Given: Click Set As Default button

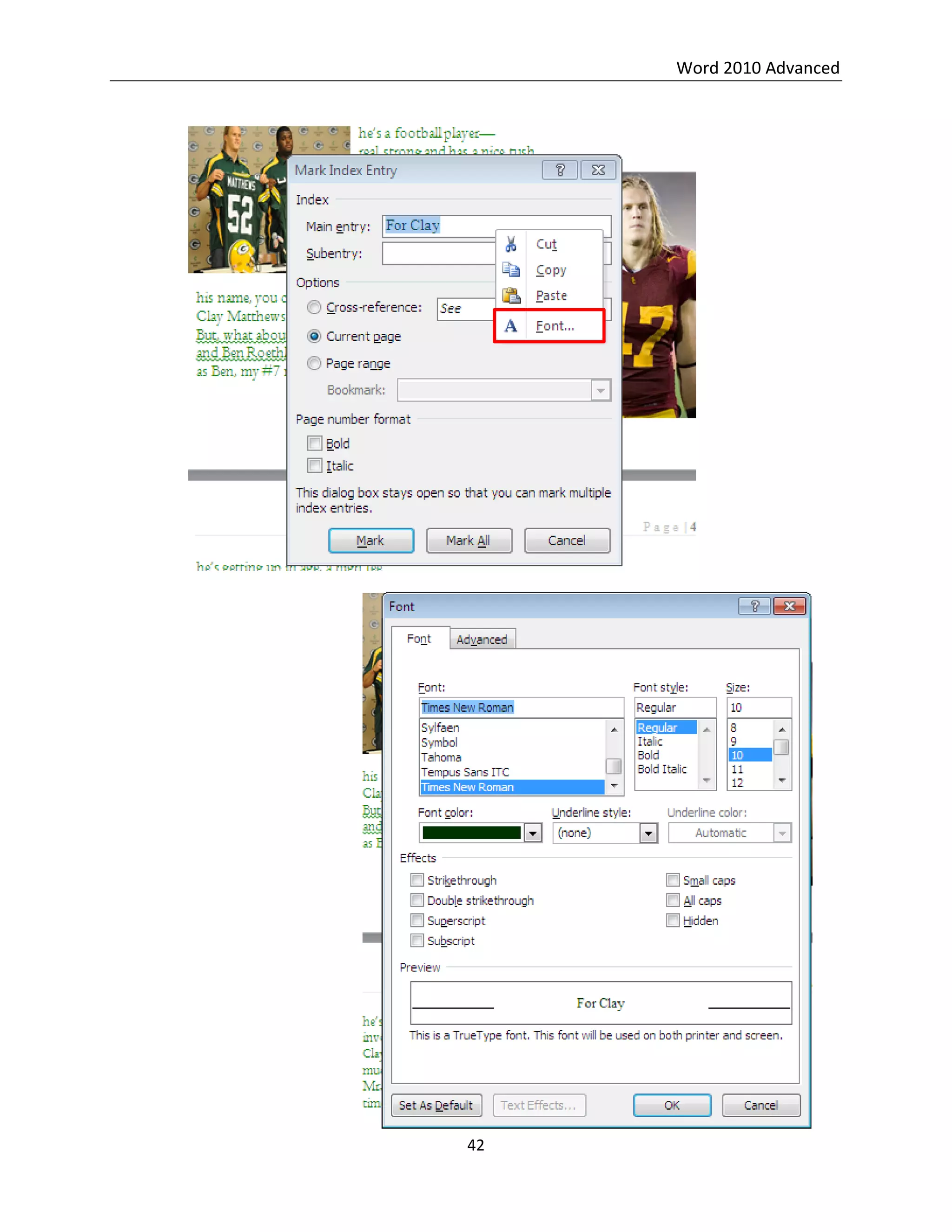Looking at the screenshot, I should 436,1105.
